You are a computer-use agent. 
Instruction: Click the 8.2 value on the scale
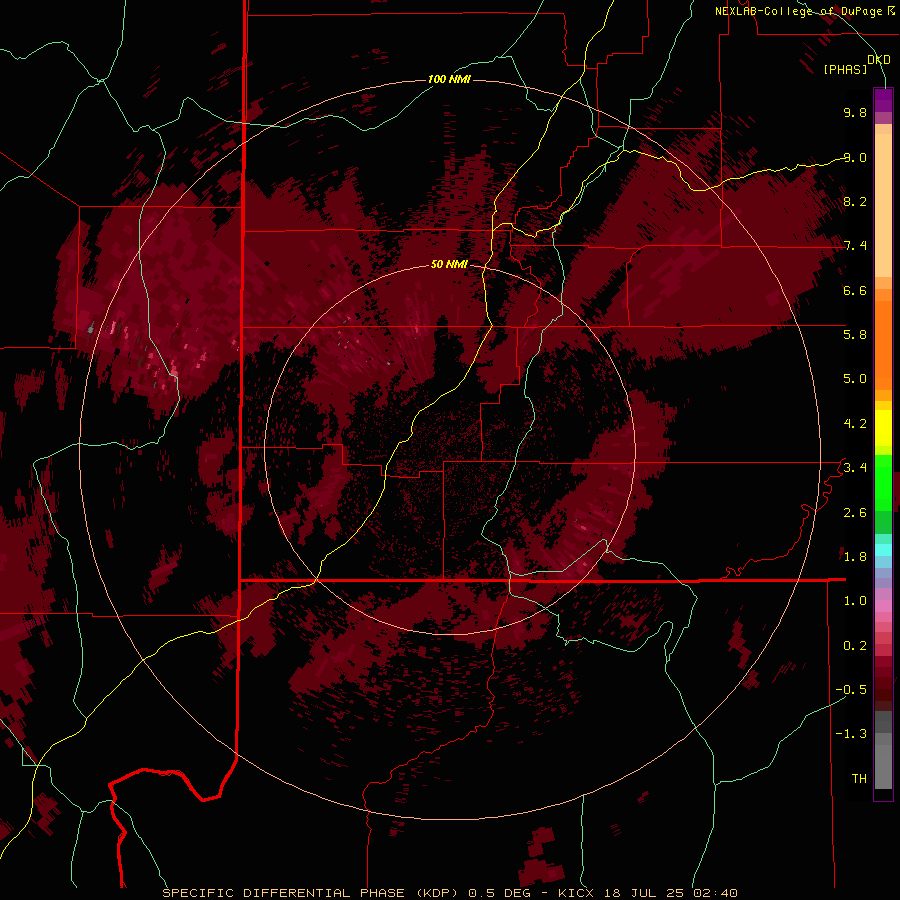pyautogui.click(x=855, y=201)
